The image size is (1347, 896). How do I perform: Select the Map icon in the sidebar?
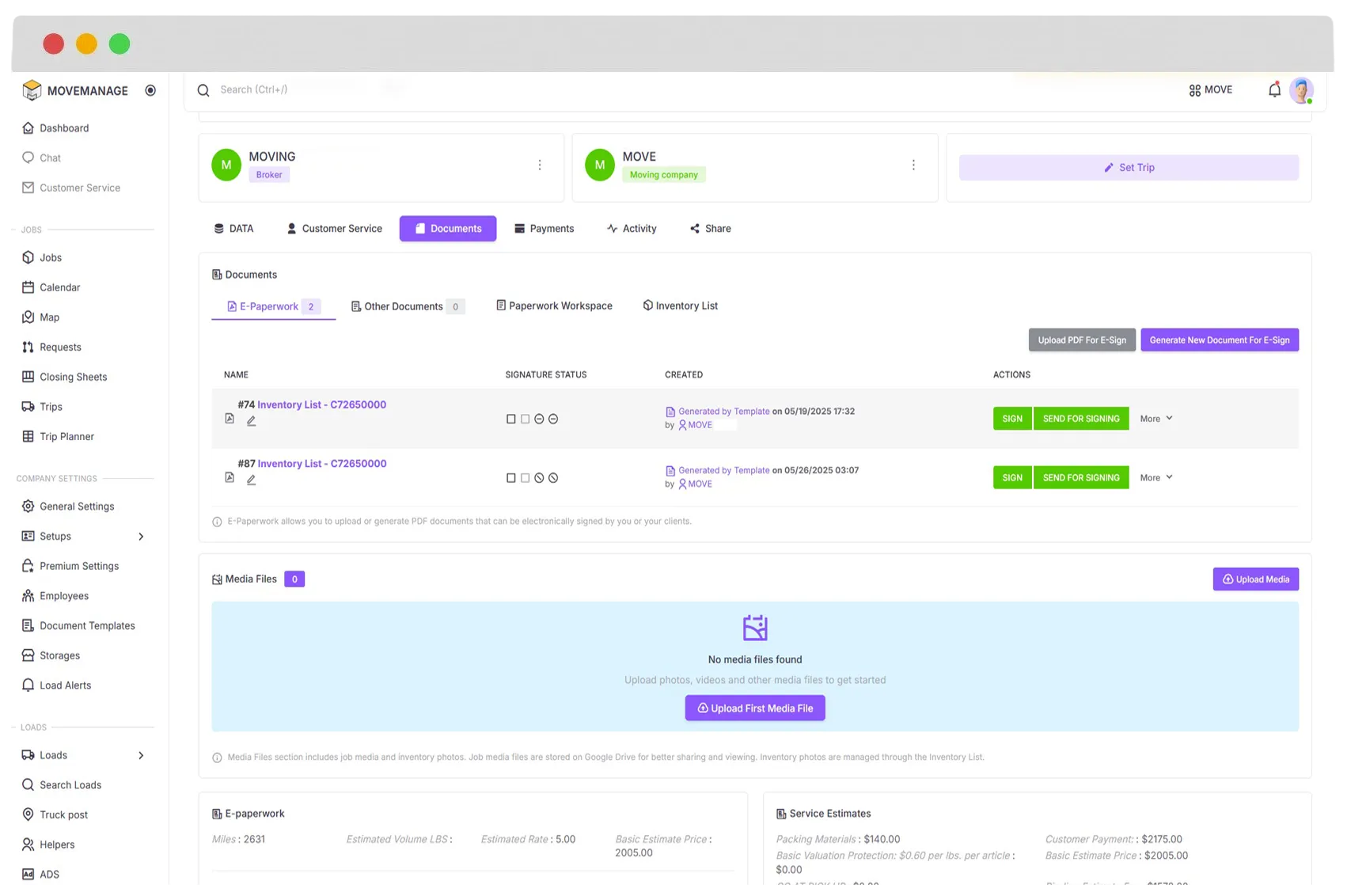coord(28,317)
